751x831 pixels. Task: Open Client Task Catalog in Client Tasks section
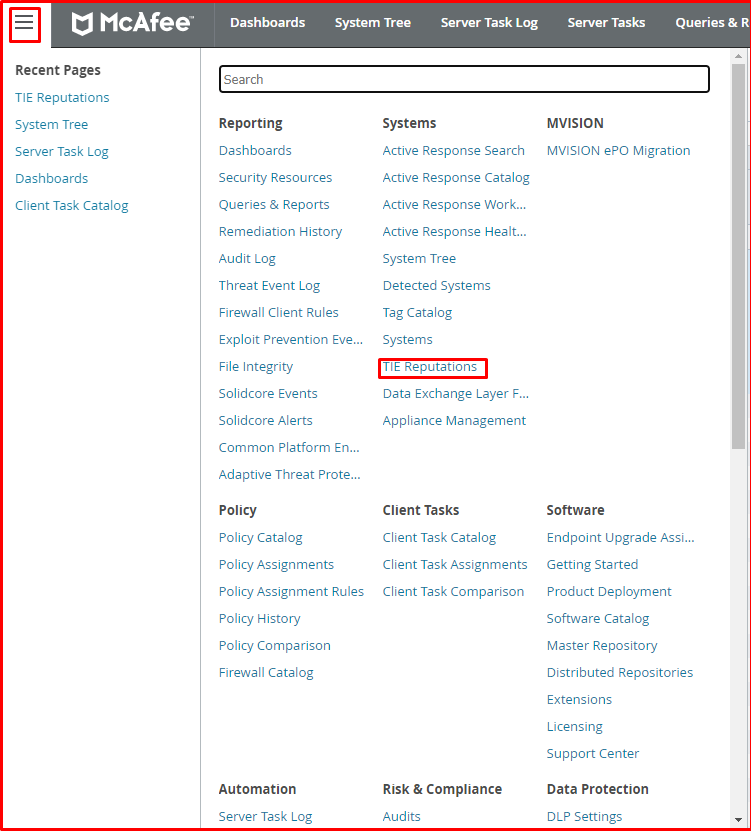(439, 537)
